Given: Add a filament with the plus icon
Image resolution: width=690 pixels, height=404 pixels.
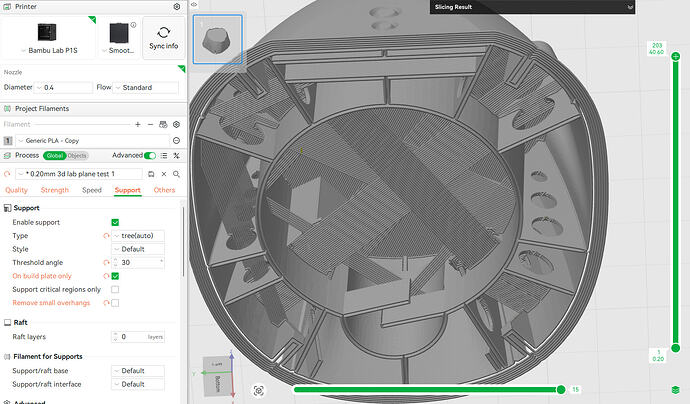Looking at the screenshot, I should pos(138,125).
